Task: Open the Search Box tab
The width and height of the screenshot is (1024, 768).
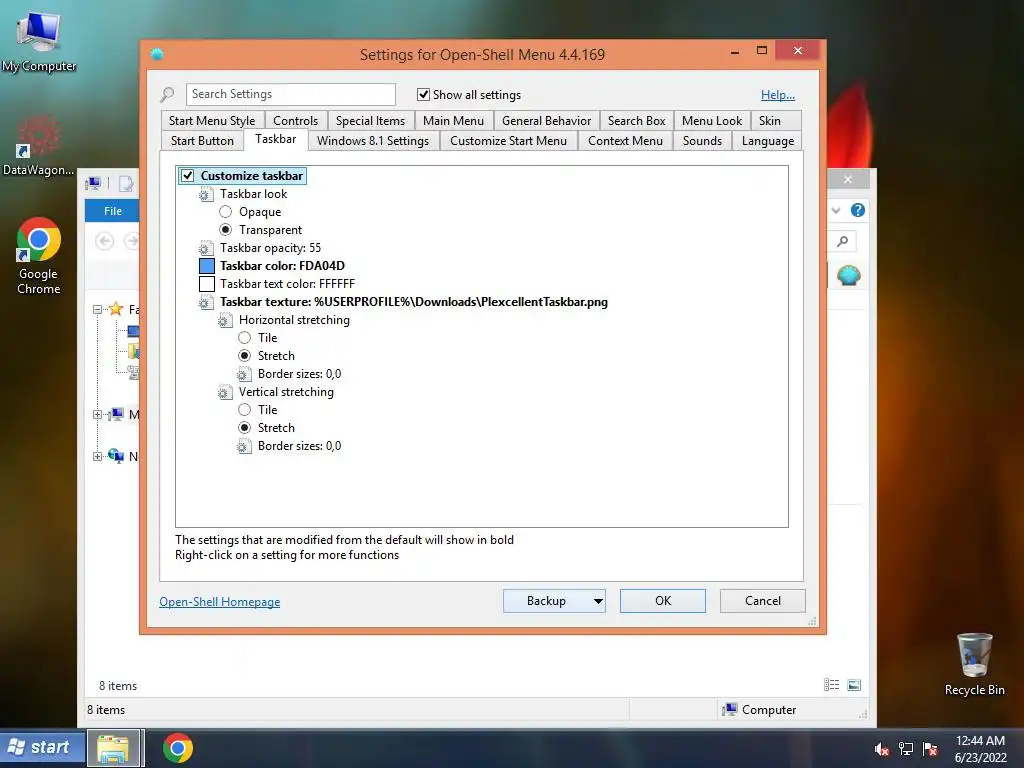Action: (637, 121)
